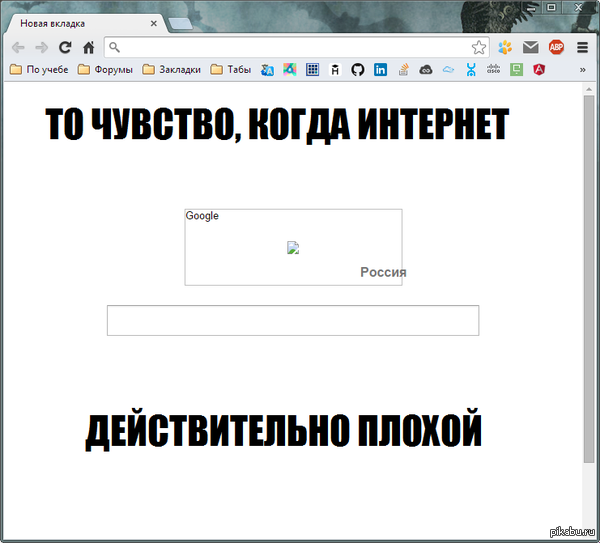
Task: Open a new tab with the tab-strip button
Action: coord(181,23)
